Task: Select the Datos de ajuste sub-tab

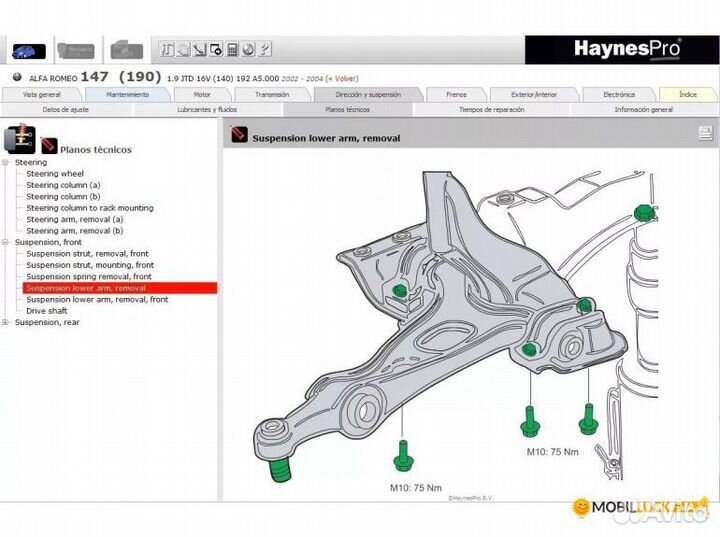Action: coord(66,110)
